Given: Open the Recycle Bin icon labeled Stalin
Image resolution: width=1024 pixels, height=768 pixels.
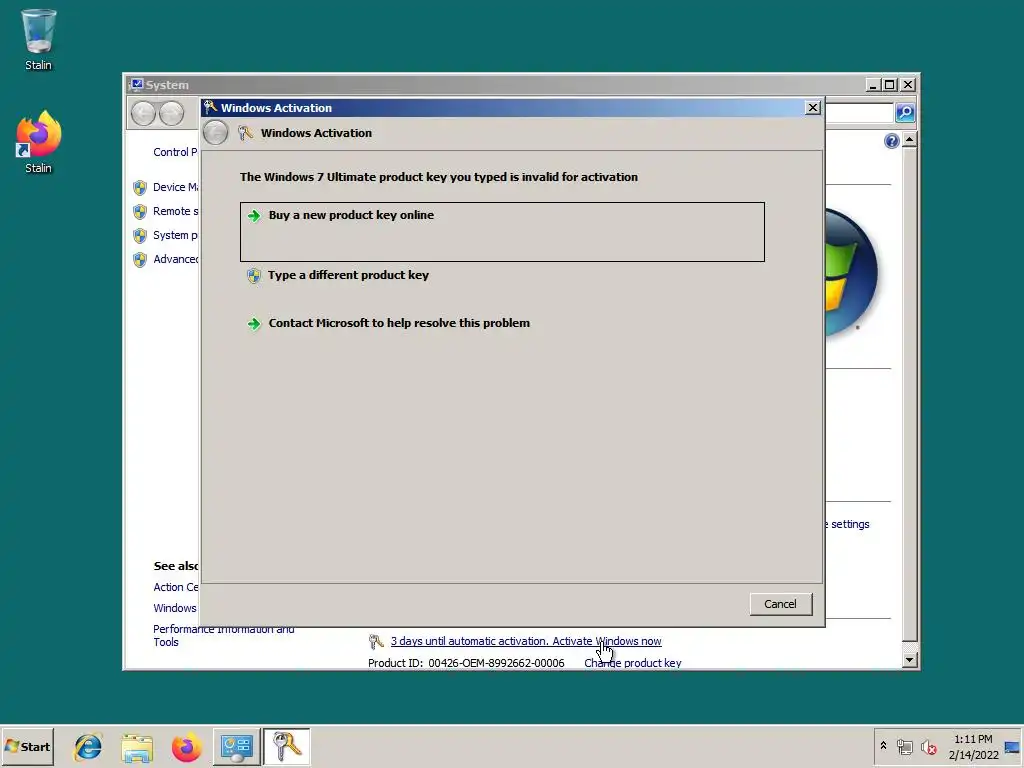Looking at the screenshot, I should pyautogui.click(x=38, y=39).
